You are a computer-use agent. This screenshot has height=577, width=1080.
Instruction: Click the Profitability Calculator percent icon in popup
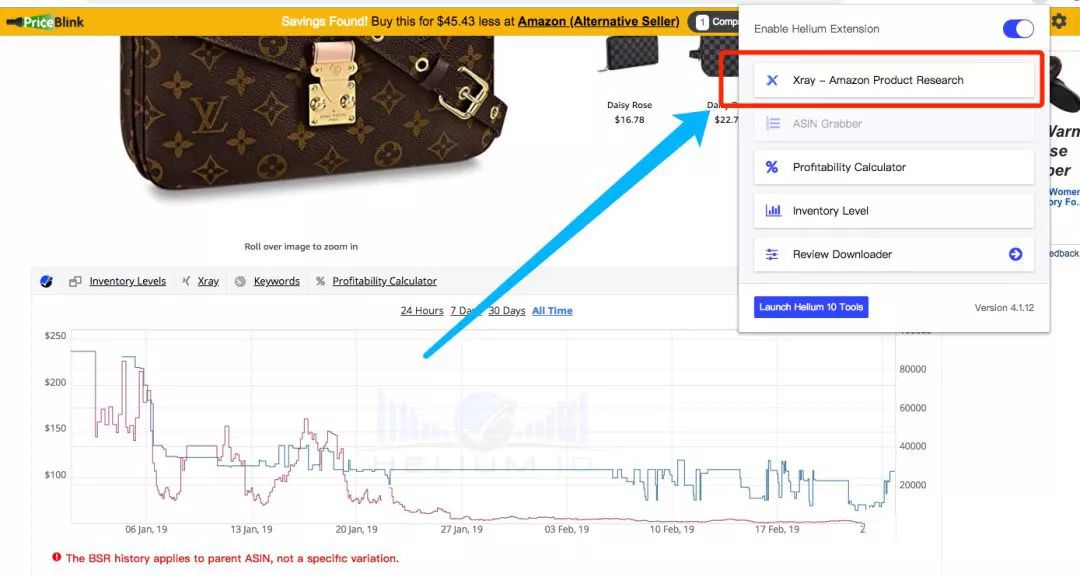click(772, 167)
